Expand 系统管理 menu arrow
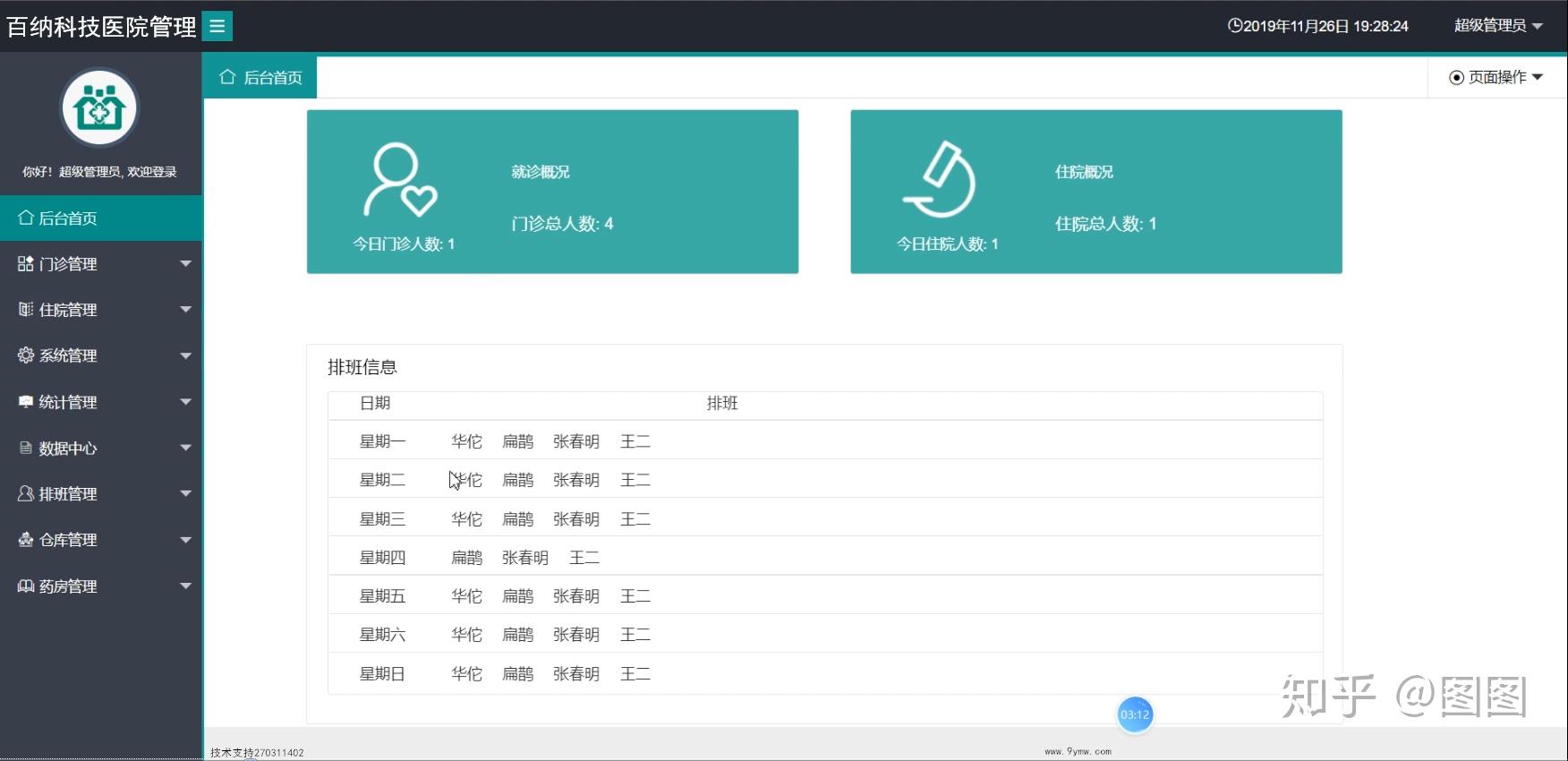Viewport: 1568px width, 761px height. (186, 355)
